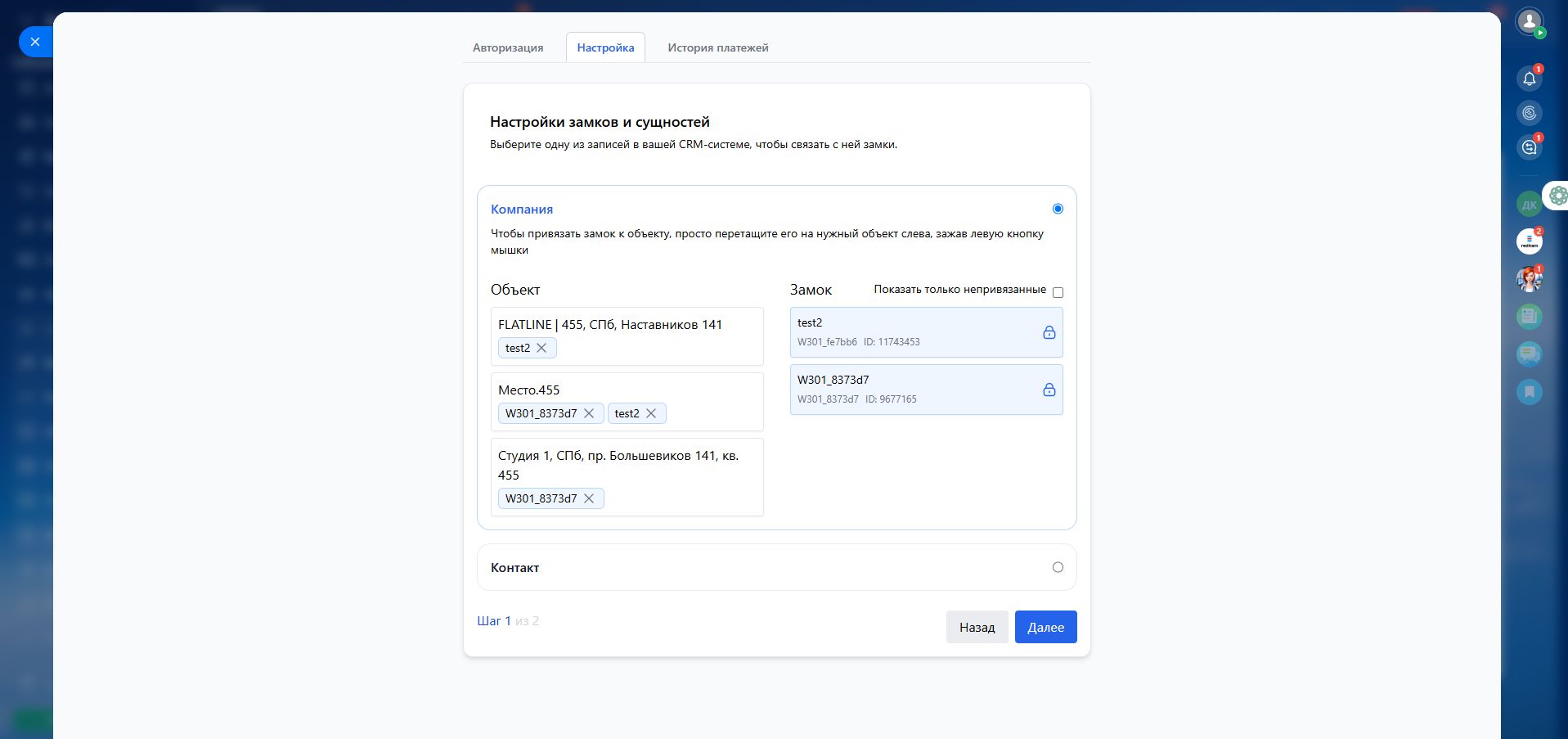Remove test2 tag from Место.455
This screenshot has width=1568, height=739.
651,413
